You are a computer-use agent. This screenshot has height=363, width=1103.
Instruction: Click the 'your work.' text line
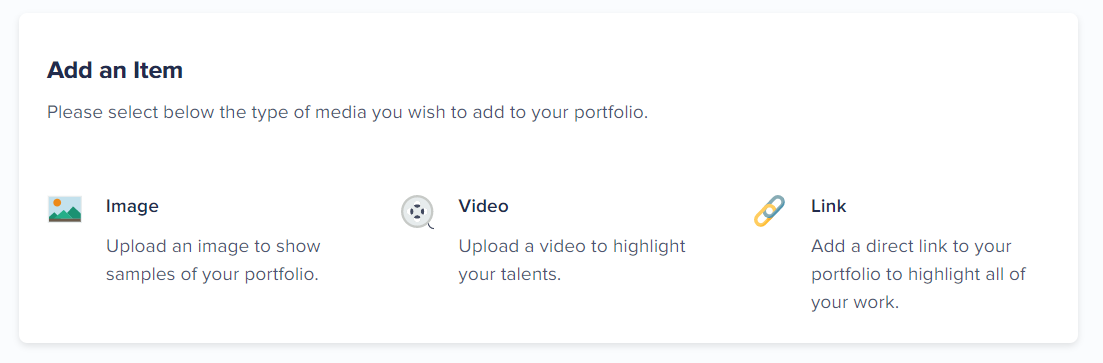(x=855, y=303)
